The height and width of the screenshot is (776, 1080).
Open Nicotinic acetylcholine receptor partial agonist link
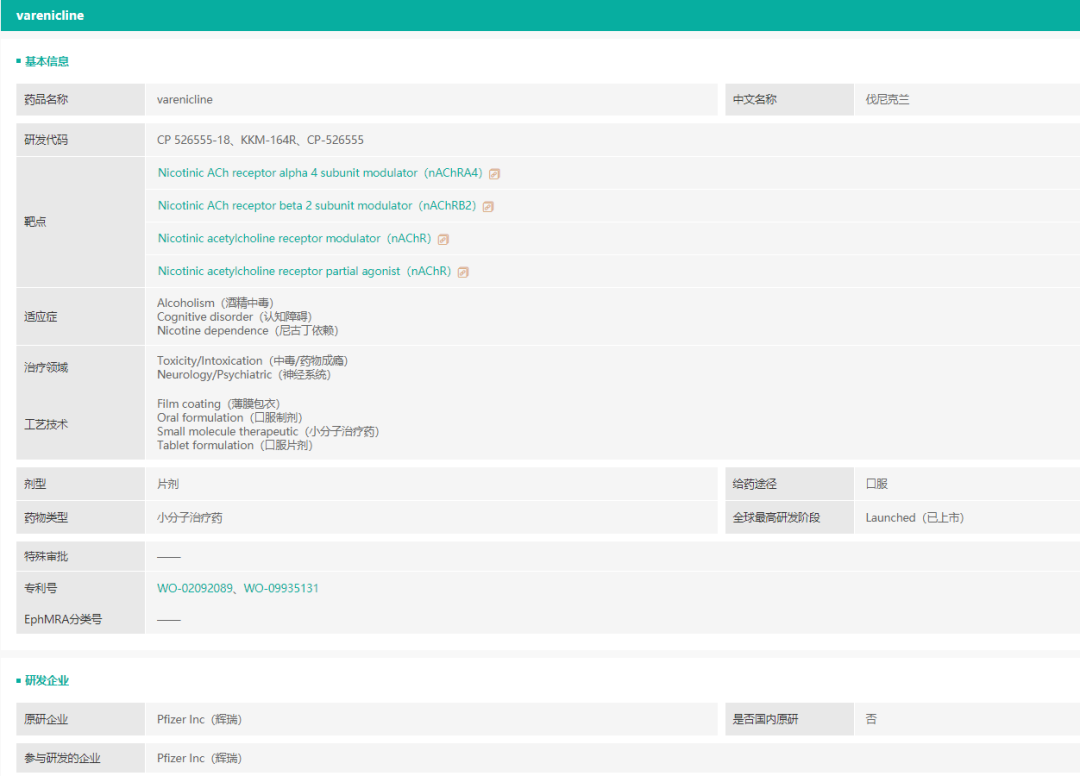[304, 271]
